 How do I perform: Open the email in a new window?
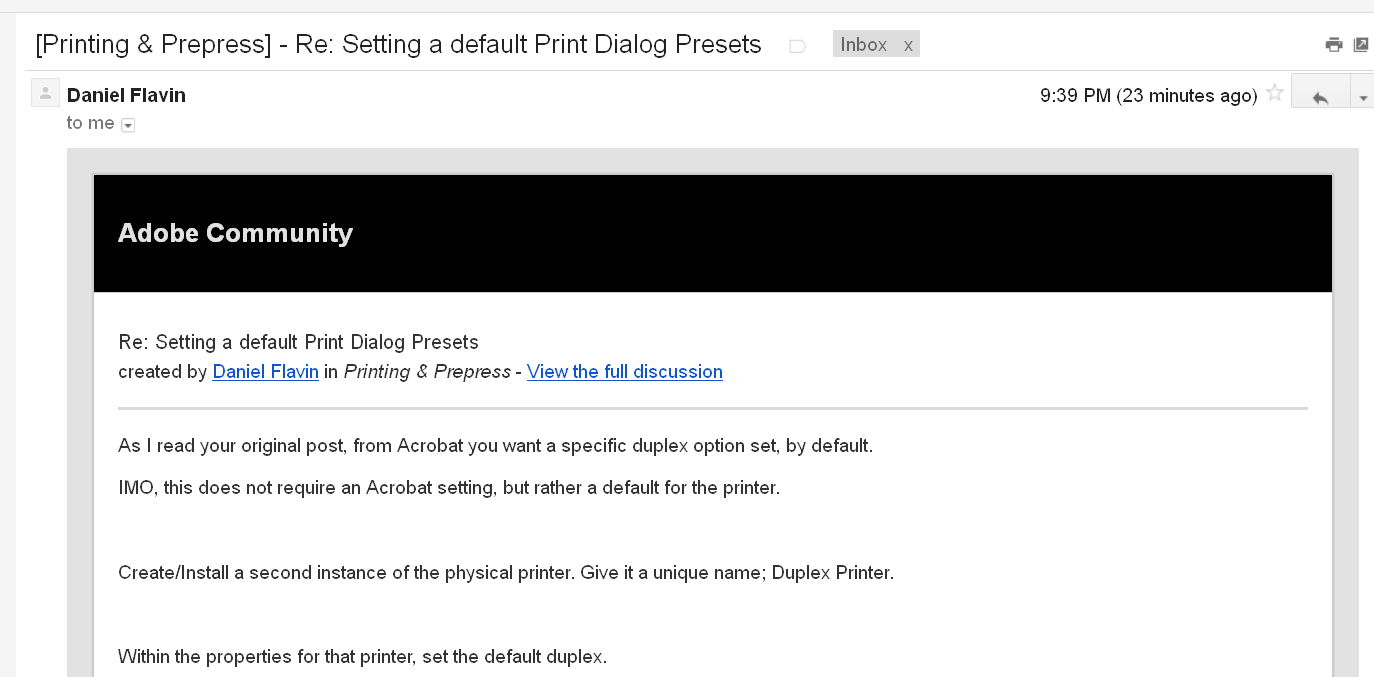click(1361, 44)
